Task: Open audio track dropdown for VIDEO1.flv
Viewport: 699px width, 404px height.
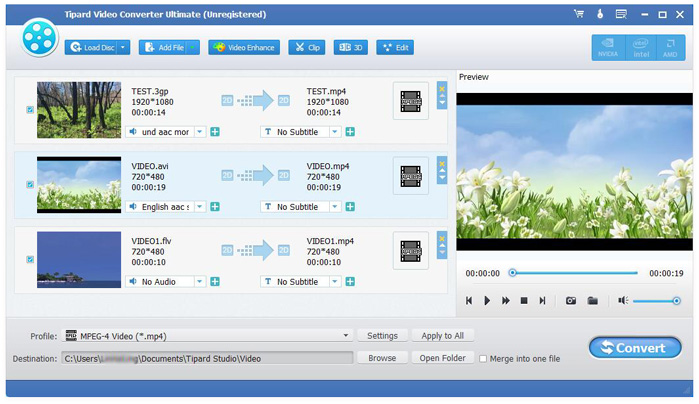Action: 200,281
